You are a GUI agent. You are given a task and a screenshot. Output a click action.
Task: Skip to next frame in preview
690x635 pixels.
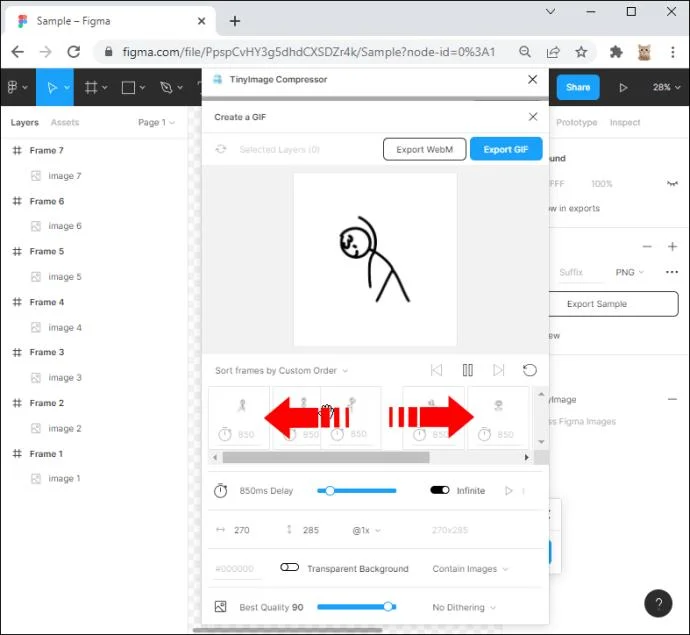point(499,370)
